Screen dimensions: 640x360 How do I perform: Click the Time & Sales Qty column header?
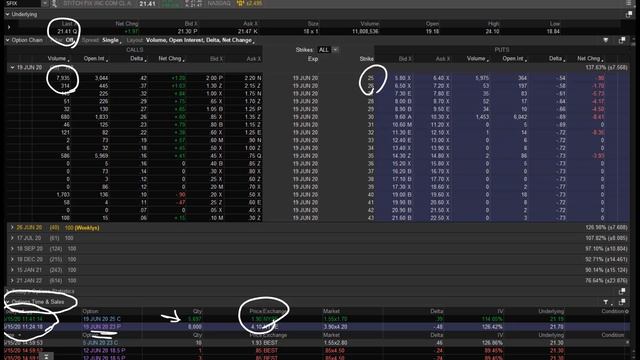[x=198, y=311]
